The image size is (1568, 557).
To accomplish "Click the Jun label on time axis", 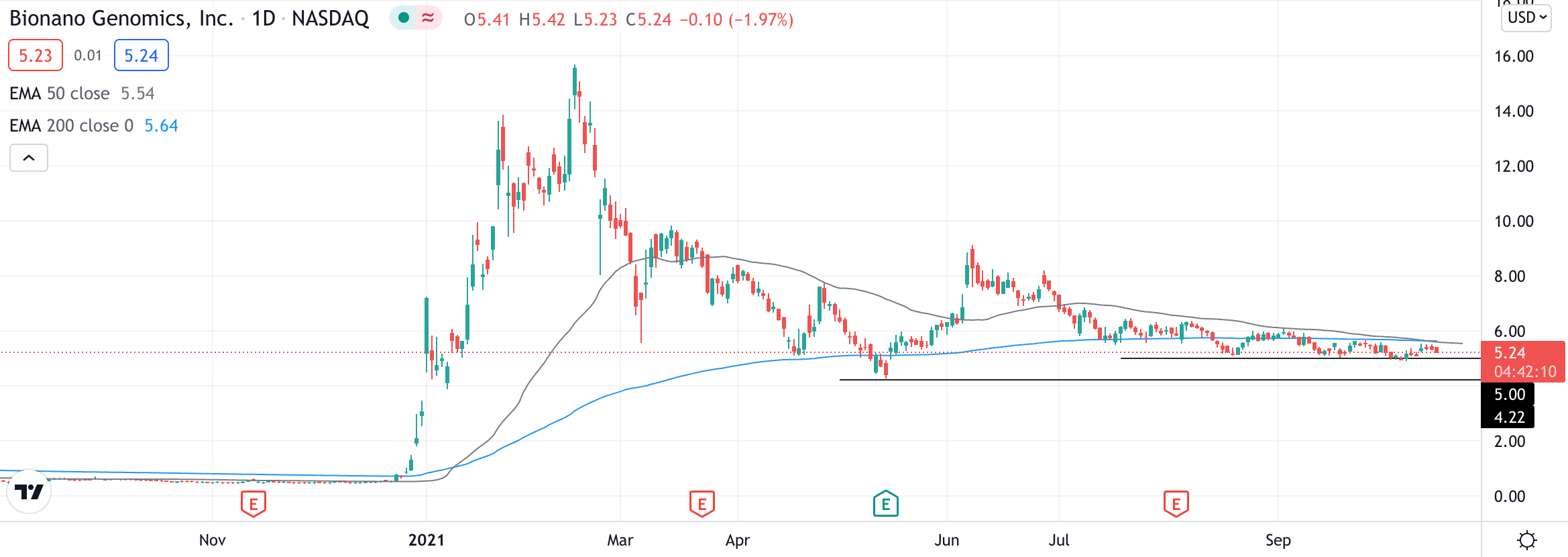I will point(947,540).
